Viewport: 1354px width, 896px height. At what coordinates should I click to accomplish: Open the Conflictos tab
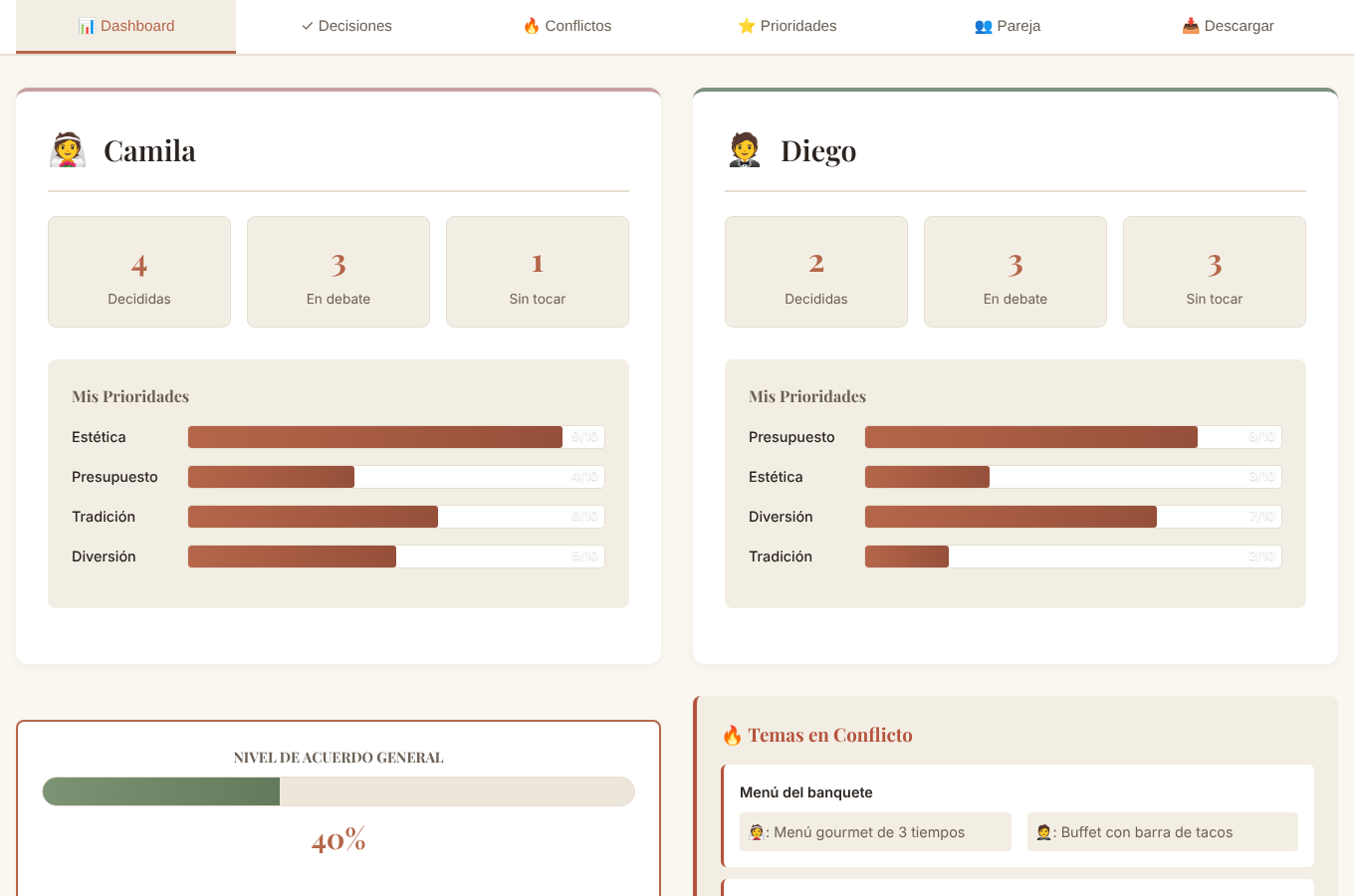(567, 26)
